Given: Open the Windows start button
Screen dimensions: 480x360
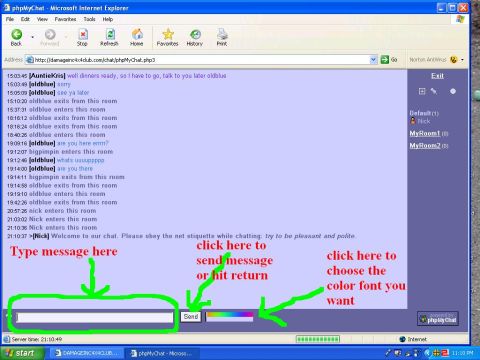Looking at the screenshot, I should point(22,353).
